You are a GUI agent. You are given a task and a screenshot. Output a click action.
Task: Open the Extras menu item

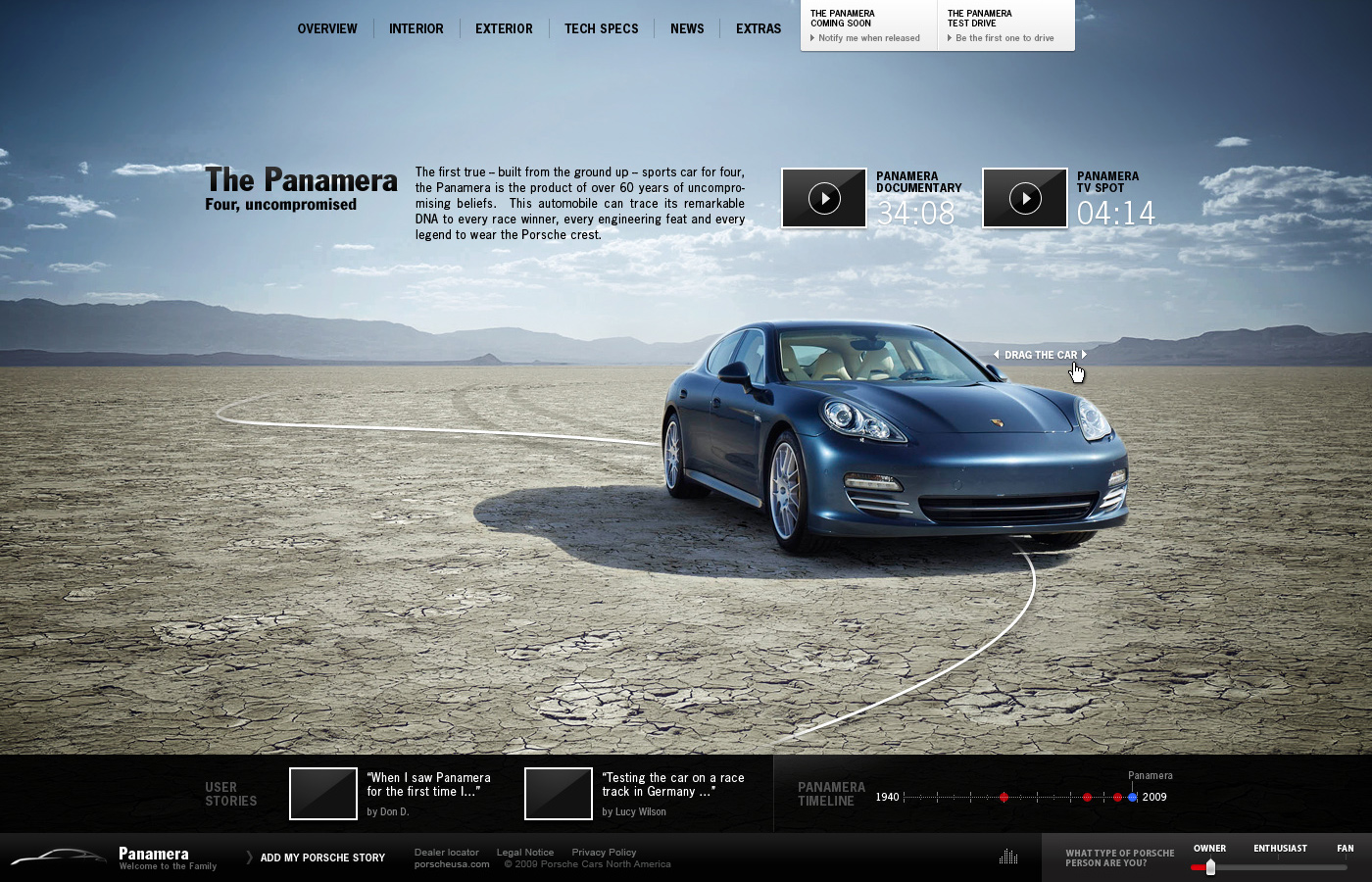[x=759, y=28]
